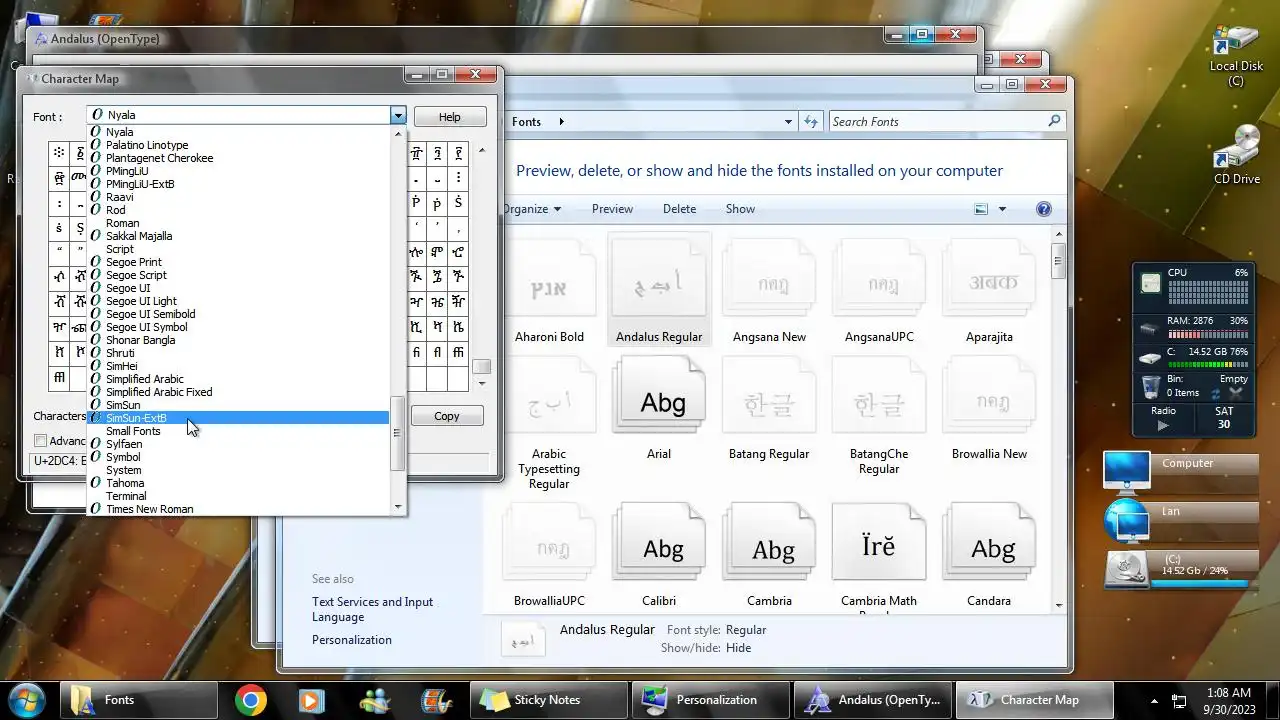The image size is (1280, 720).
Task: Click the character grid scrollbar thumb
Action: click(x=482, y=366)
